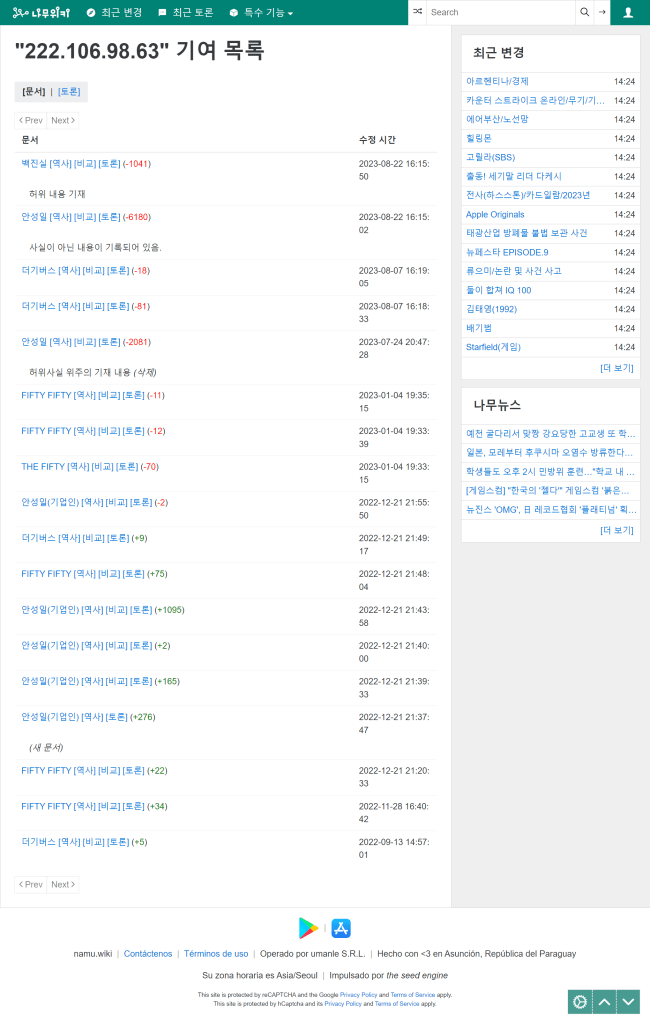Open the App Store icon

[x=341, y=928]
